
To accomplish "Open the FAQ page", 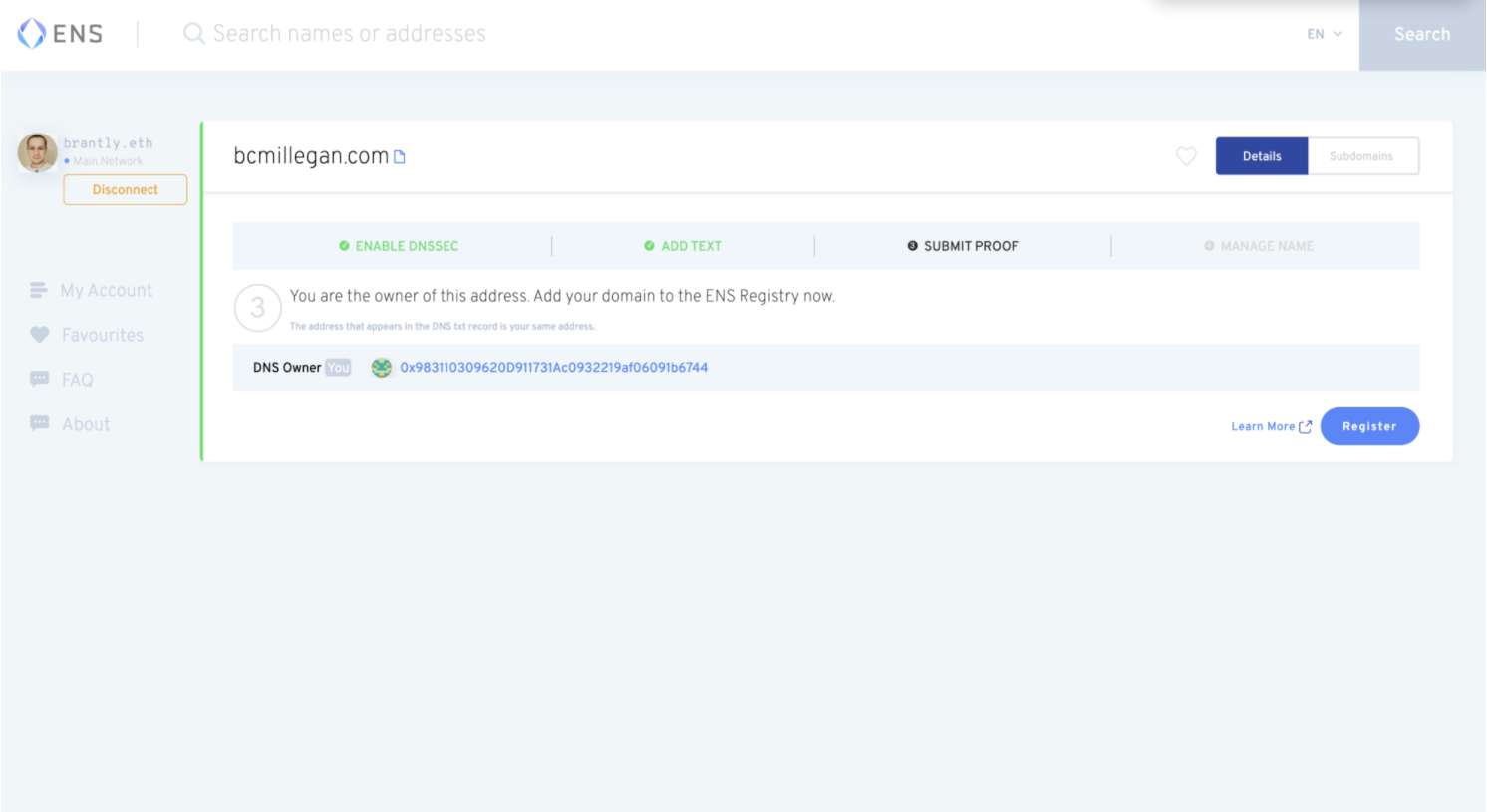I will click(78, 380).
